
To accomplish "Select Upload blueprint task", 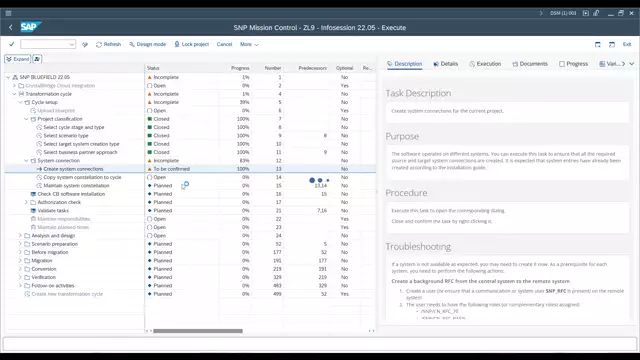I will pos(56,111).
